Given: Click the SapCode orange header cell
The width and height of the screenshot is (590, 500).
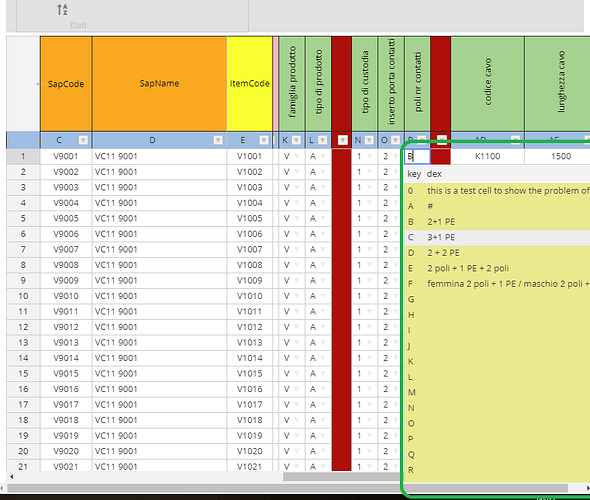Looking at the screenshot, I should tap(66, 84).
